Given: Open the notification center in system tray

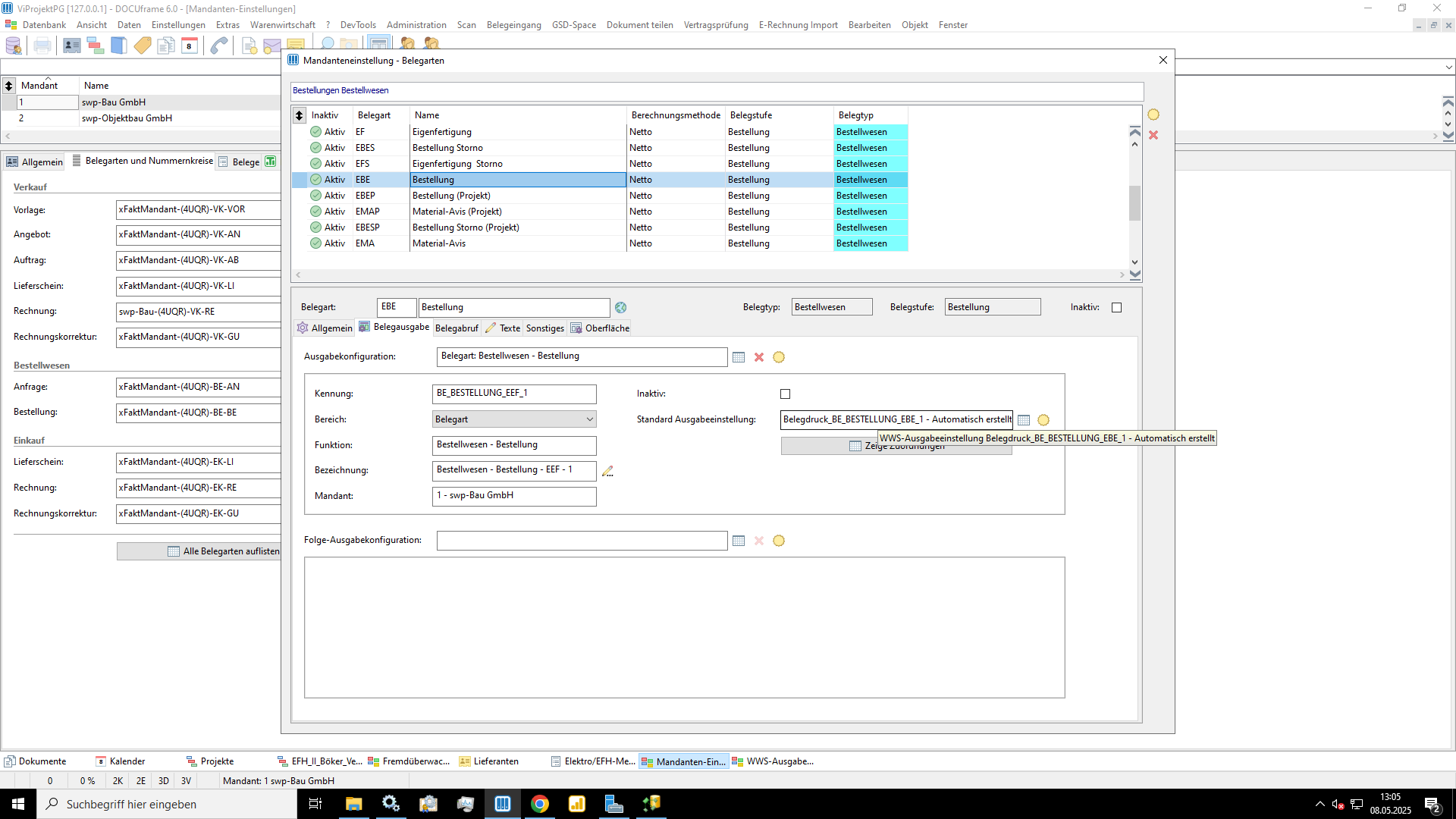Looking at the screenshot, I should tap(1432, 804).
